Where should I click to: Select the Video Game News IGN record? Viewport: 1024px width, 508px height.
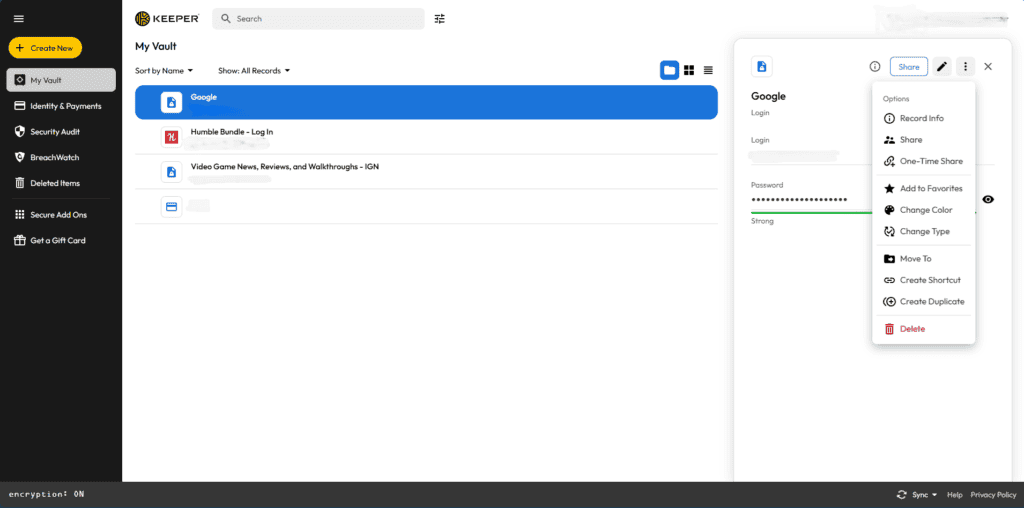[426, 172]
